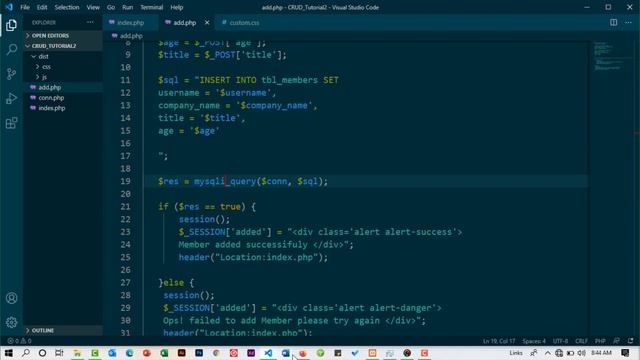This screenshot has height=360, width=640.
Task: Expand the Open Editors section
Action: [x=62, y=36]
